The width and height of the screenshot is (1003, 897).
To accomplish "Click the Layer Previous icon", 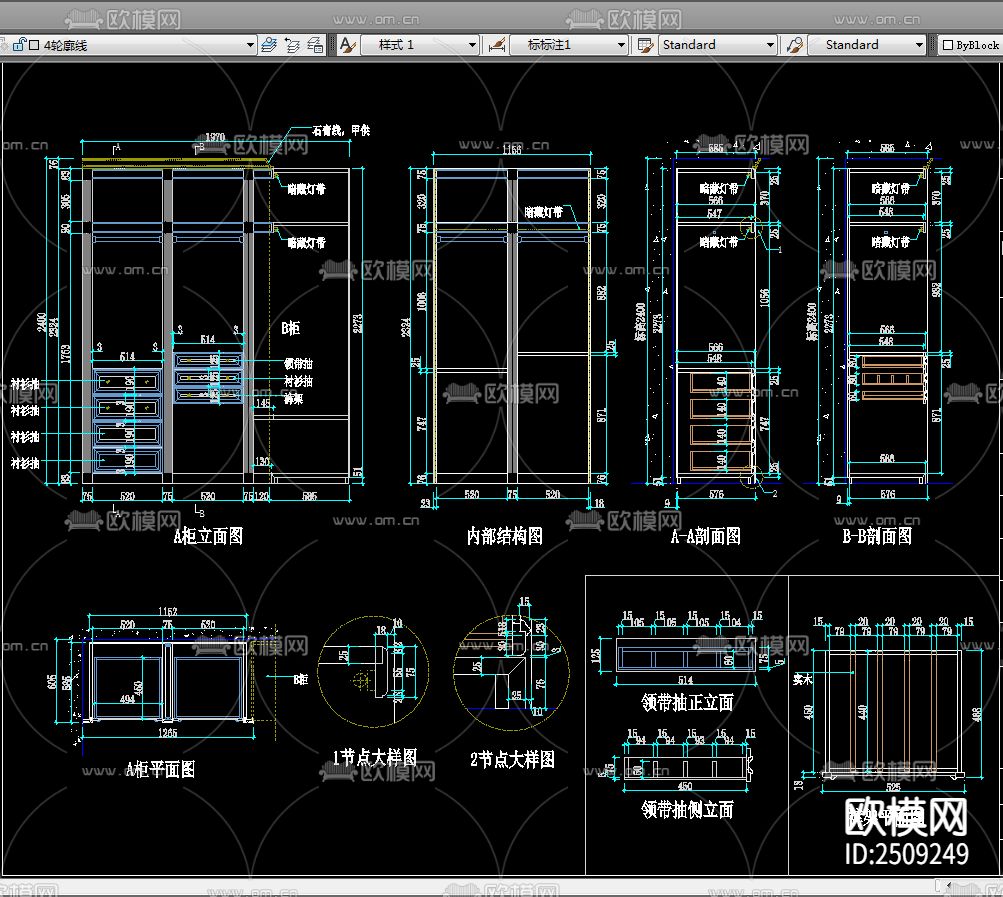I will click(x=292, y=45).
